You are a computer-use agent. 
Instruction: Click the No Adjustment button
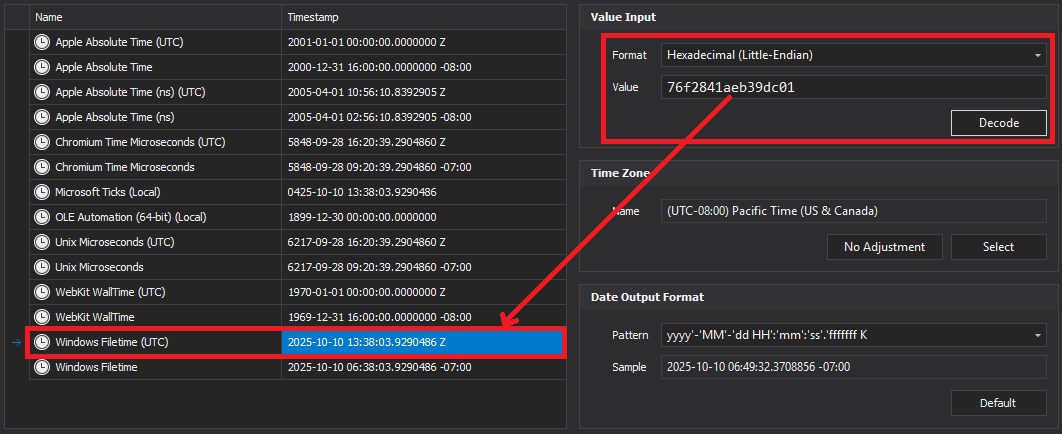coord(885,247)
